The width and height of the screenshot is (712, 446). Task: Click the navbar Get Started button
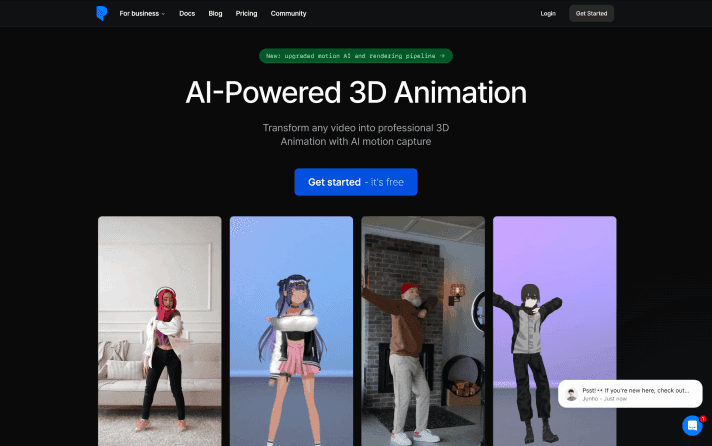click(x=591, y=14)
